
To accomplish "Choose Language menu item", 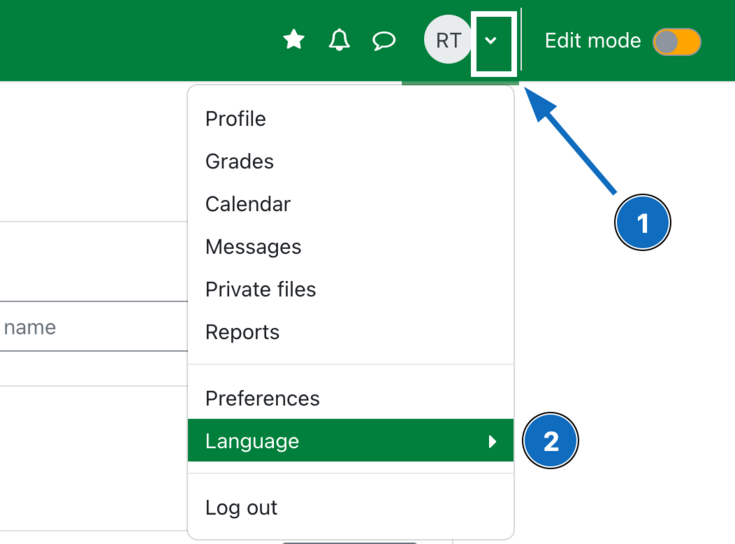I will point(351,440).
